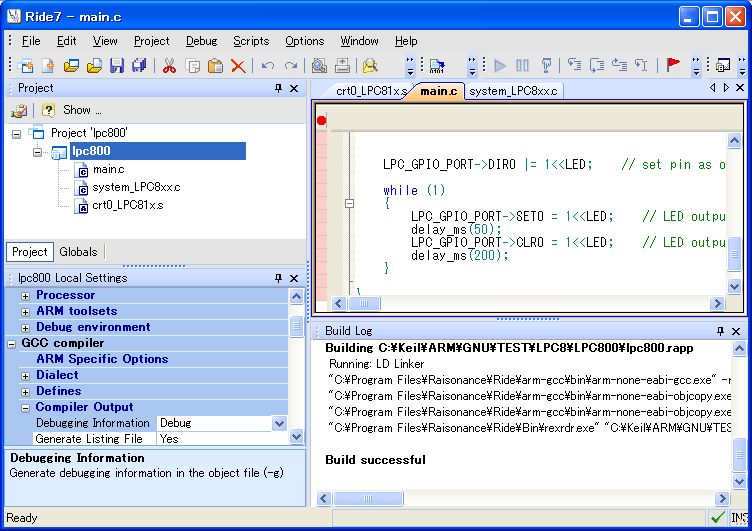Screen dimensions: 752x531
Task: Click the Redo arrow icon
Action: click(291, 65)
